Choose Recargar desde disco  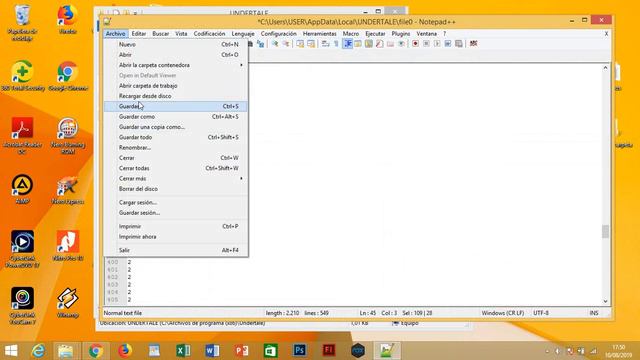(x=176, y=96)
